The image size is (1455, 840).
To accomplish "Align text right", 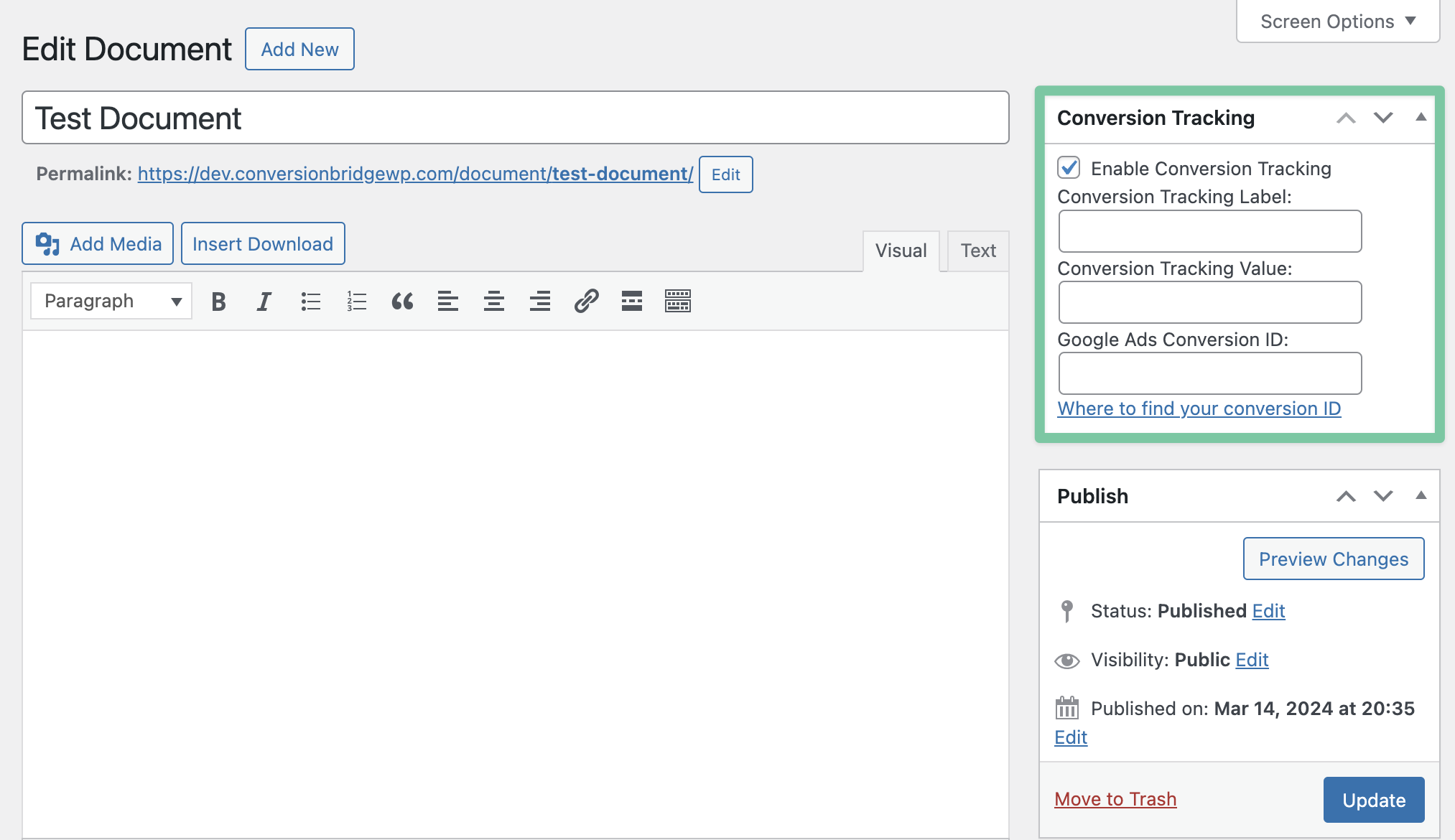I will 540,301.
